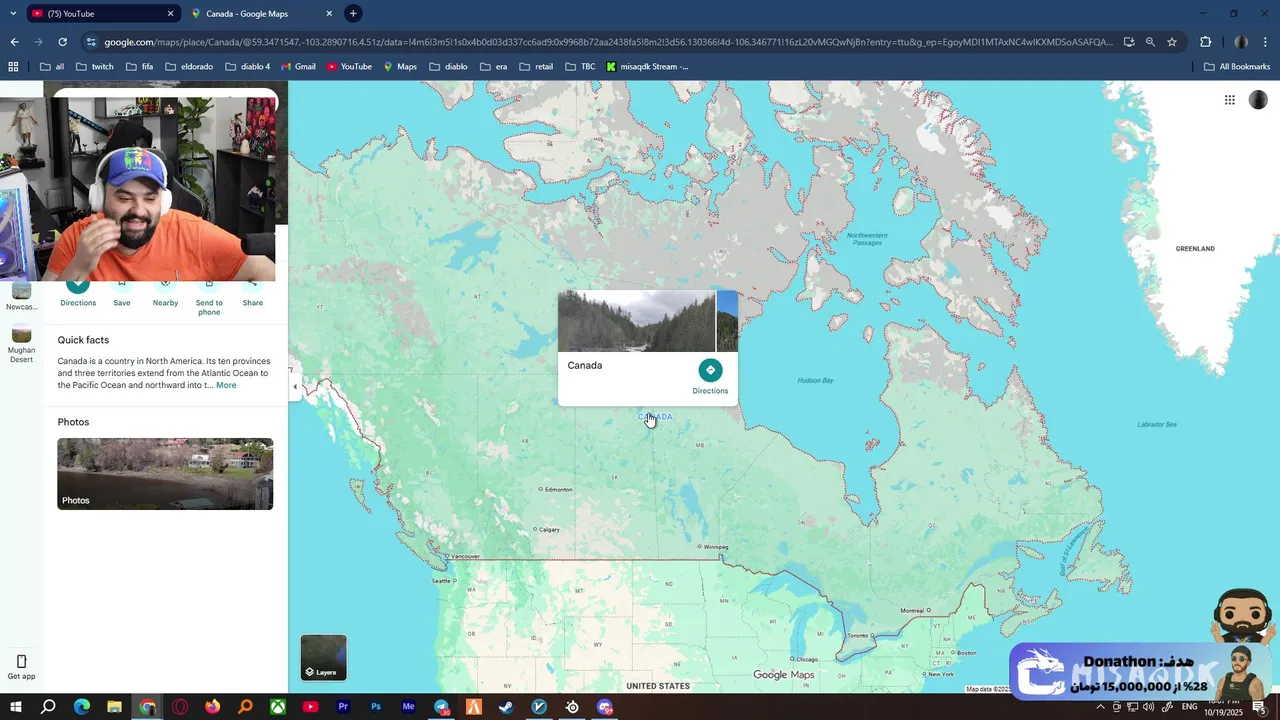Click the Directions icon in the Canada popup card
Image resolution: width=1280 pixels, height=720 pixels.
click(x=710, y=370)
